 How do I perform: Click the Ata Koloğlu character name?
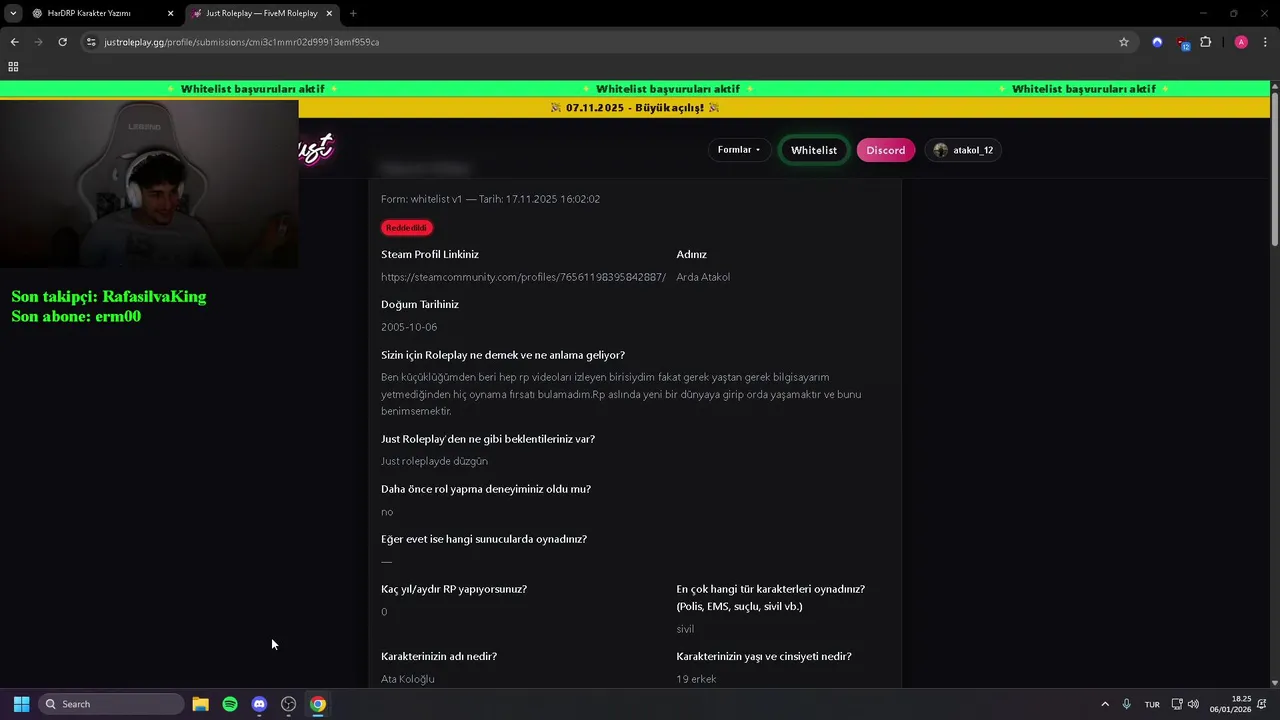click(x=408, y=679)
